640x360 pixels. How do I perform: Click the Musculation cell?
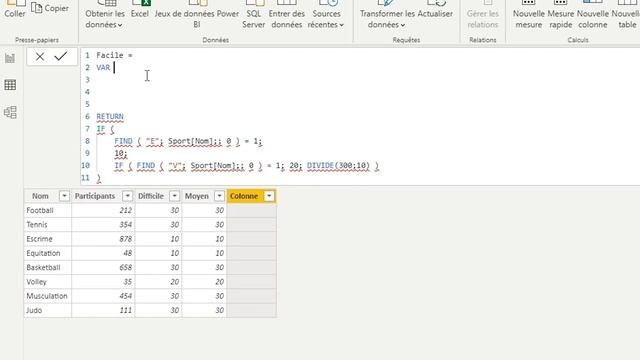47,296
